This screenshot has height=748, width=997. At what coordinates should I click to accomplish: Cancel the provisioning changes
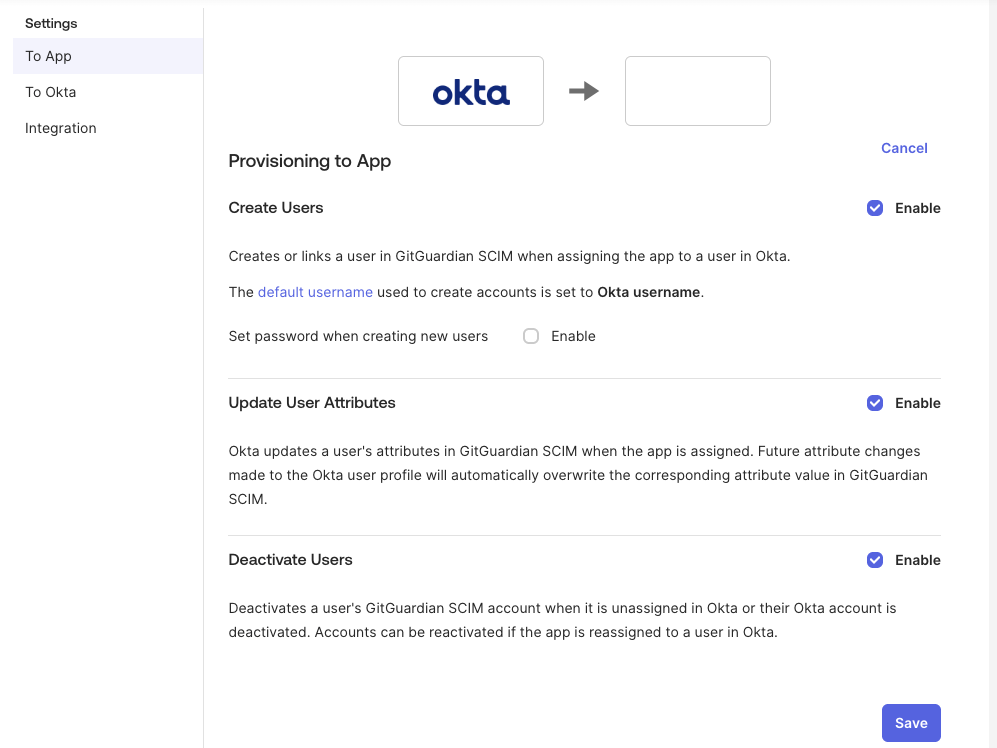point(903,148)
